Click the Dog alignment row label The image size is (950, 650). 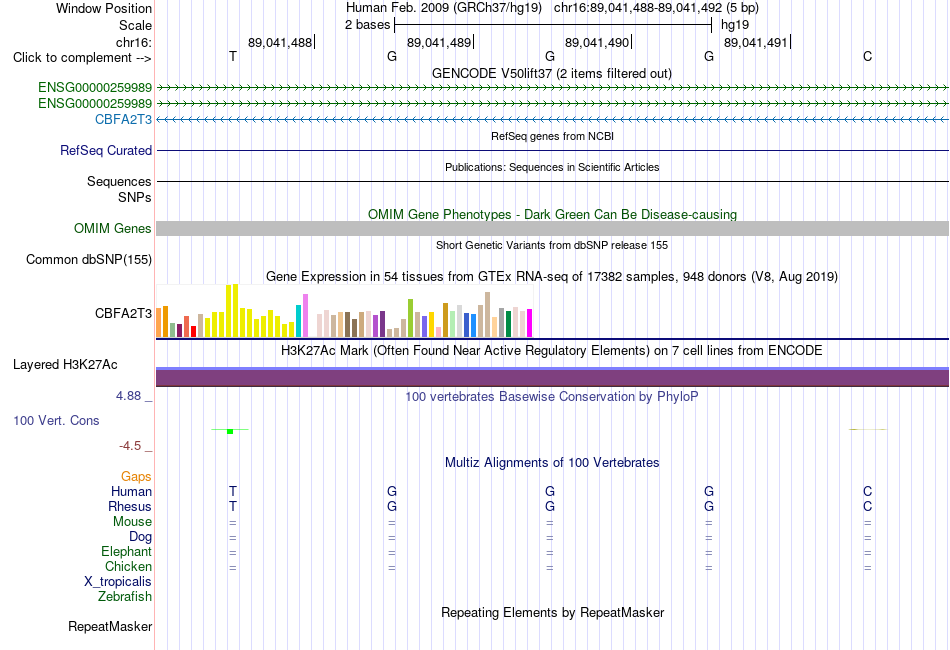(141, 537)
